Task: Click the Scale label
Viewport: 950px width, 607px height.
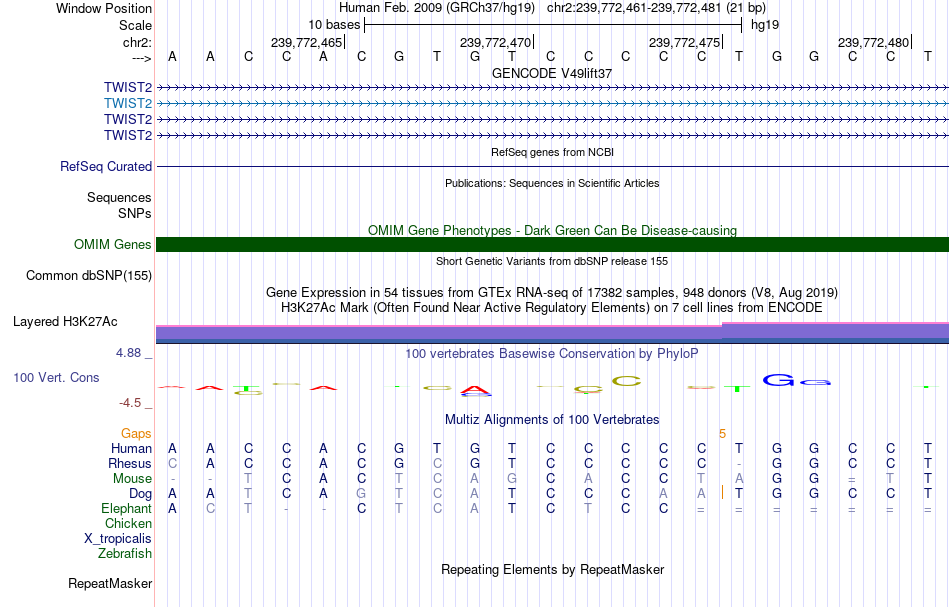Action: click(135, 25)
